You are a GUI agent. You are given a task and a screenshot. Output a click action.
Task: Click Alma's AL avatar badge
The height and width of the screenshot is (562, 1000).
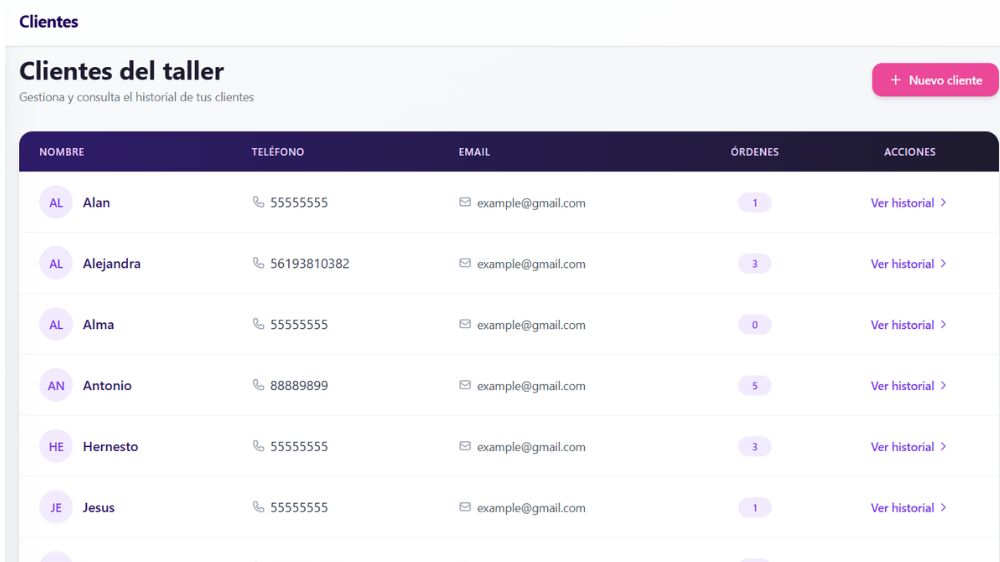click(56, 325)
